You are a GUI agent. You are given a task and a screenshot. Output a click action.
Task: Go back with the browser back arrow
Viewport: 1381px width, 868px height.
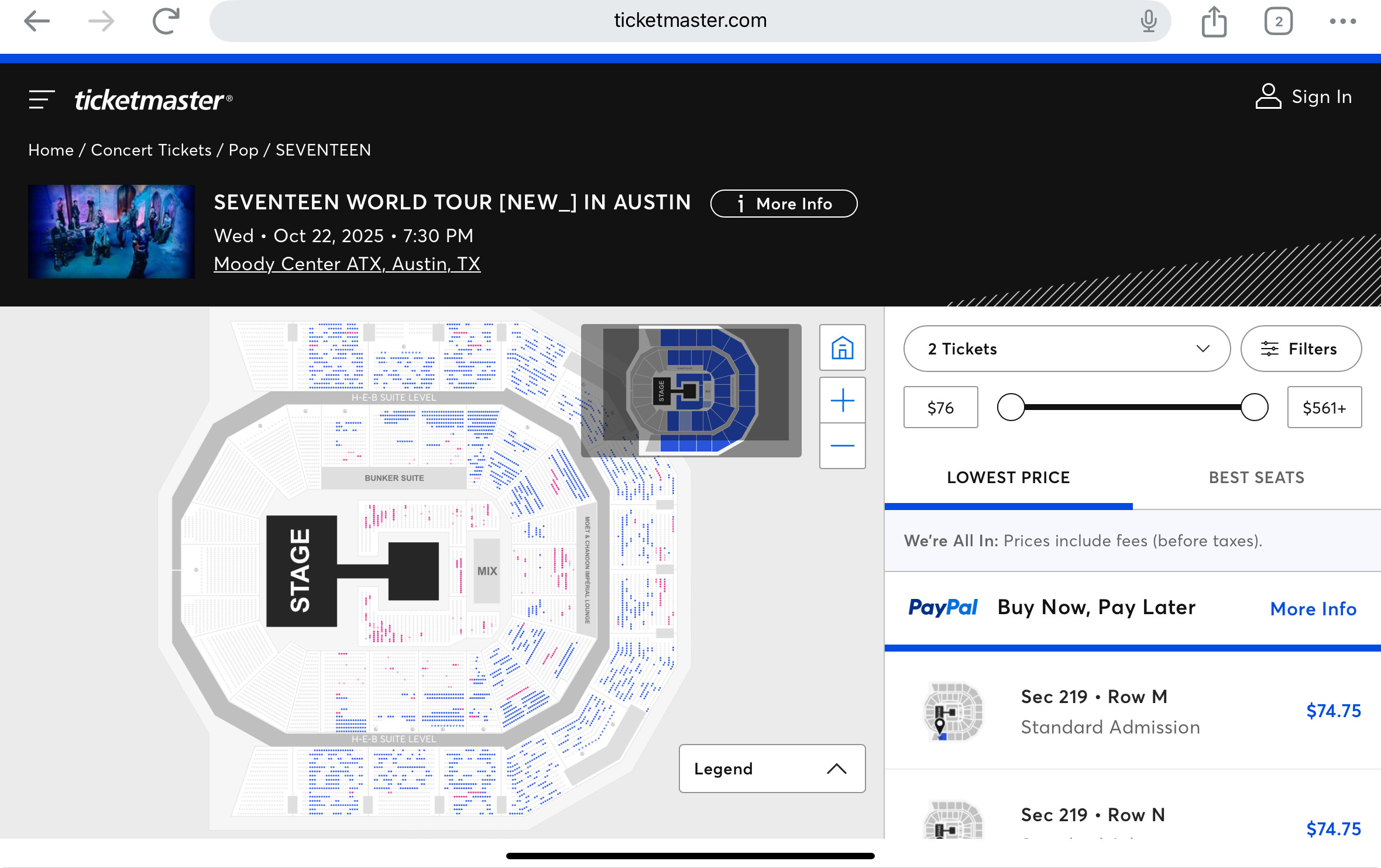tap(37, 22)
